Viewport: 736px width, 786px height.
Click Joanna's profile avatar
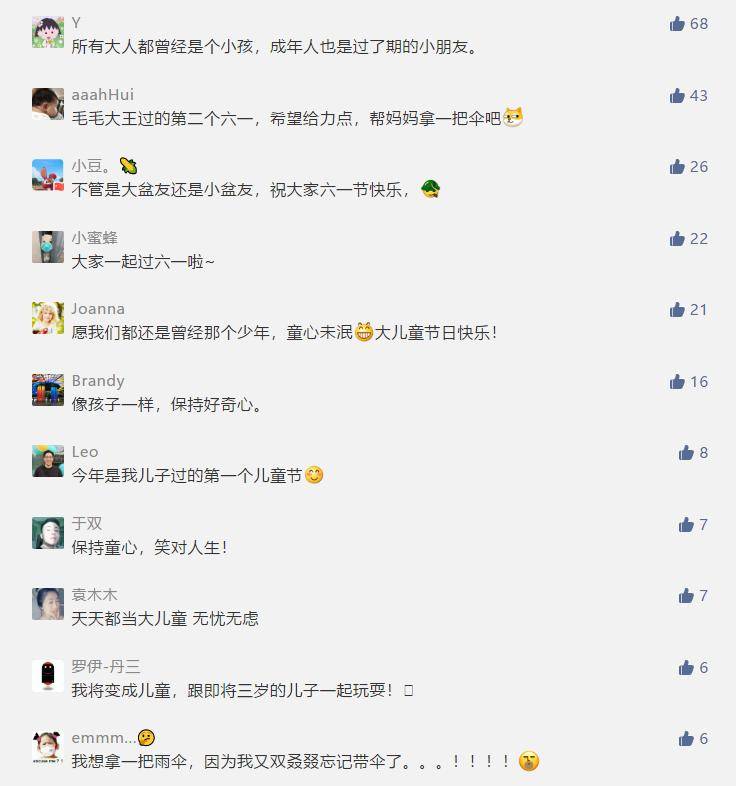(48, 318)
